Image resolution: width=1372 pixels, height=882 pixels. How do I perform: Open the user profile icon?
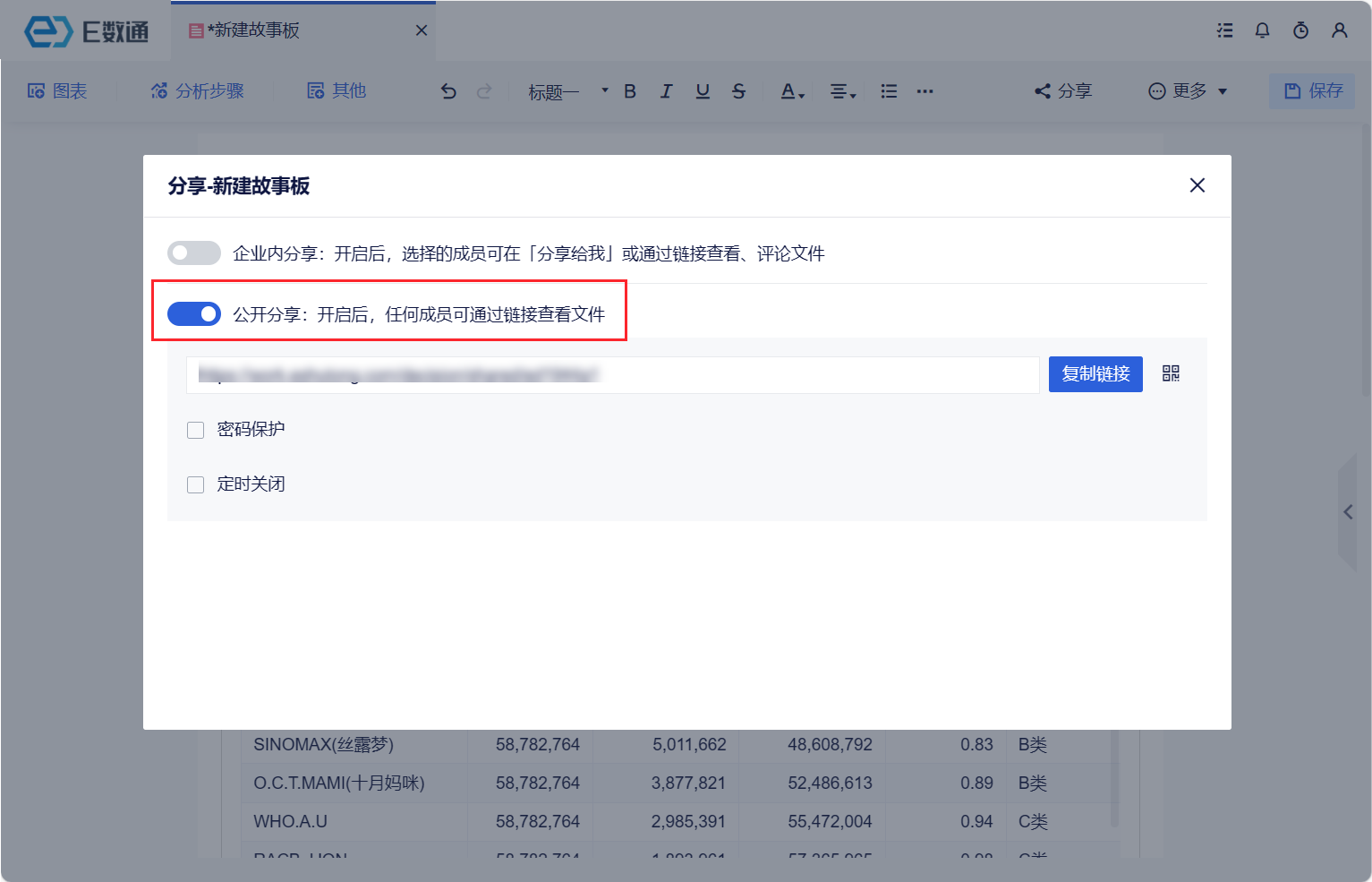coord(1339,30)
